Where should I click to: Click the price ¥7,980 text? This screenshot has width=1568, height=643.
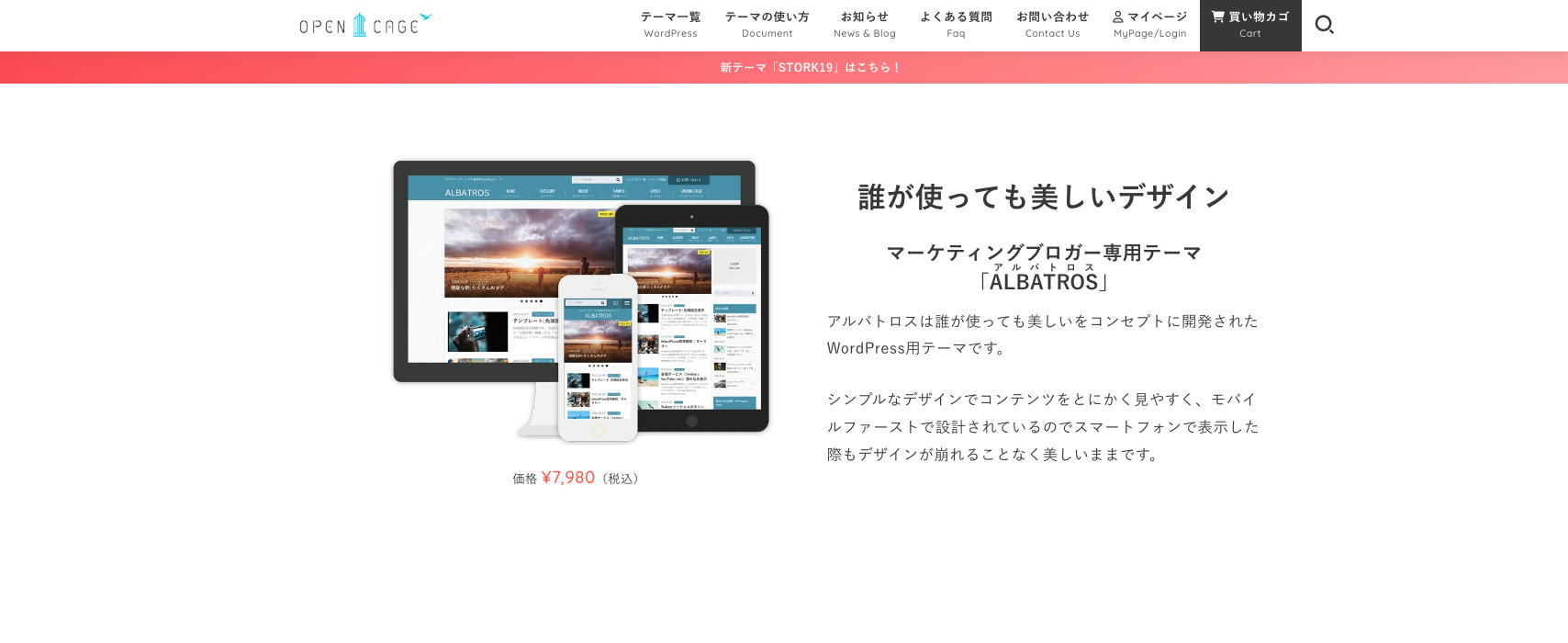pos(568,478)
